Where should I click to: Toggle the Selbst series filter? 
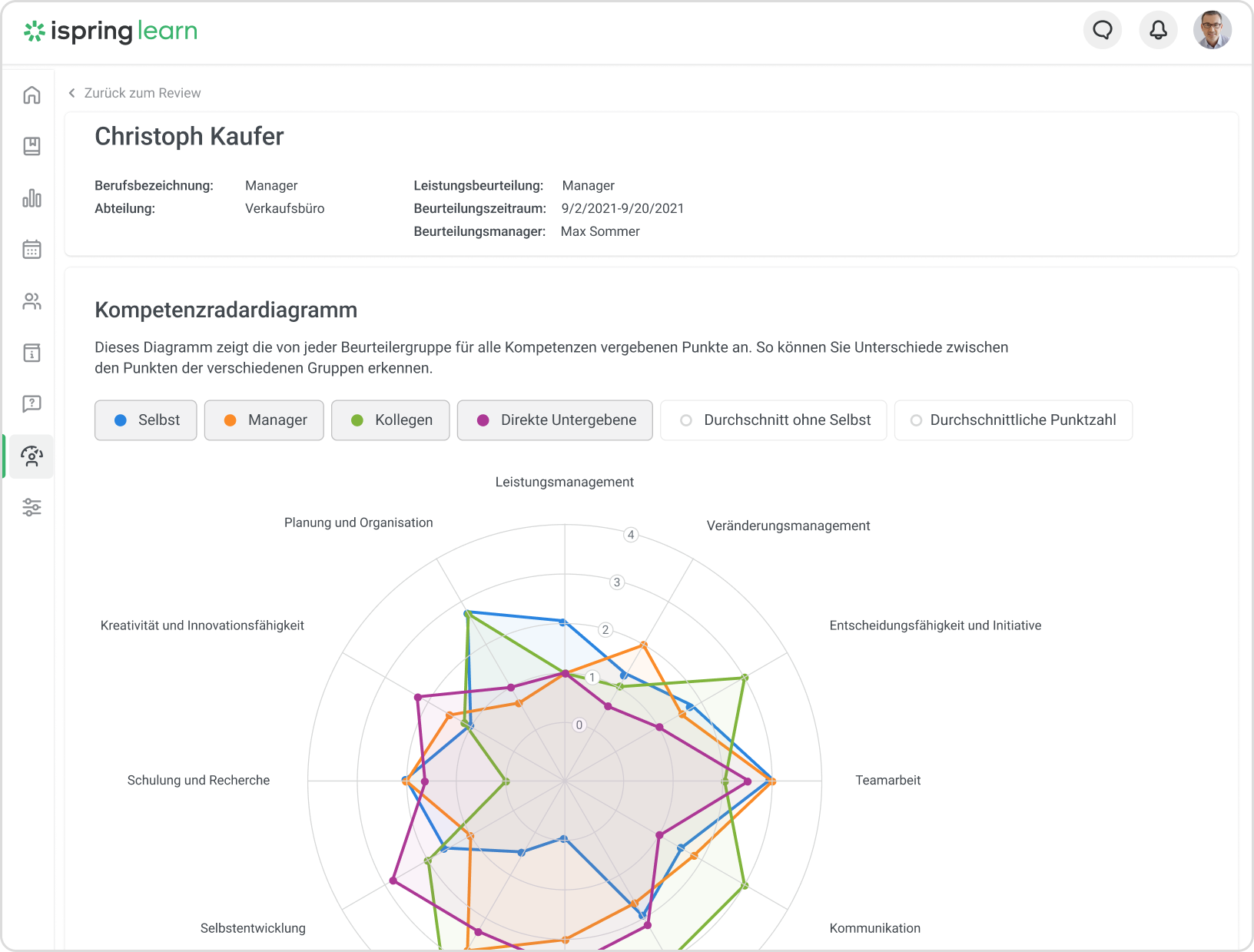tap(146, 420)
